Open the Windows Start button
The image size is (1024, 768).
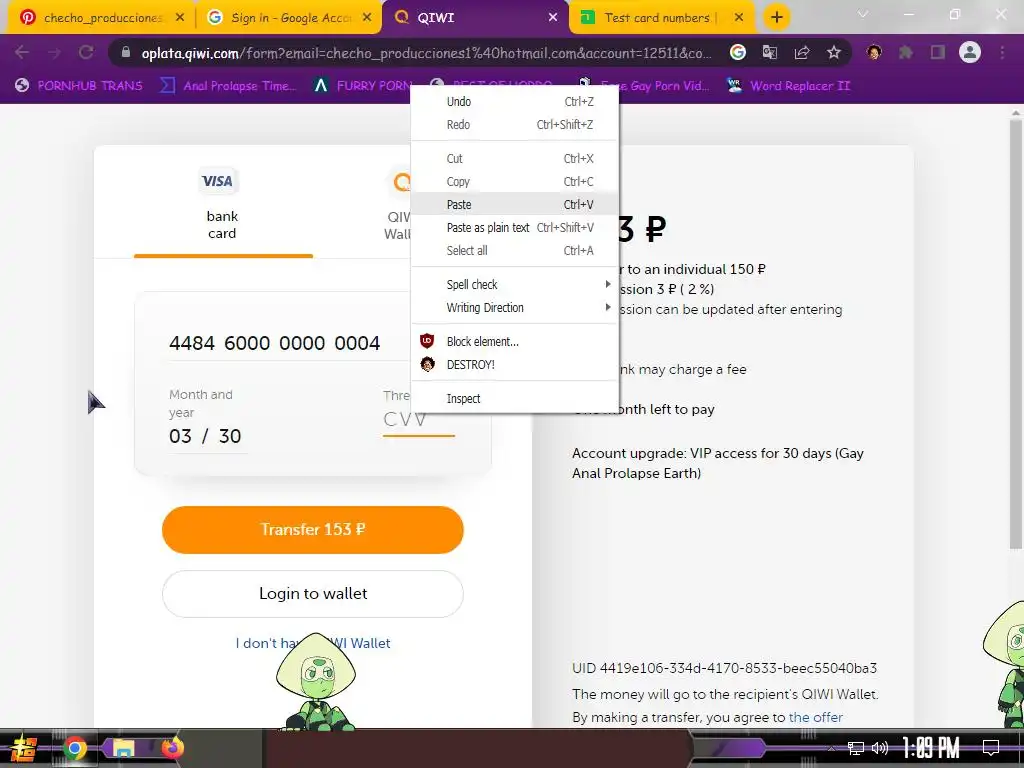(22, 748)
